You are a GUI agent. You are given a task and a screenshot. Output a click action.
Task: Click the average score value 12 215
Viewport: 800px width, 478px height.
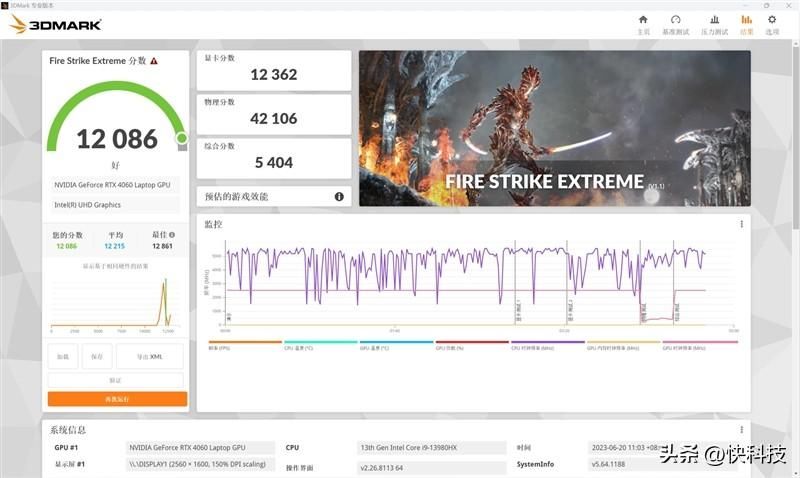click(114, 246)
